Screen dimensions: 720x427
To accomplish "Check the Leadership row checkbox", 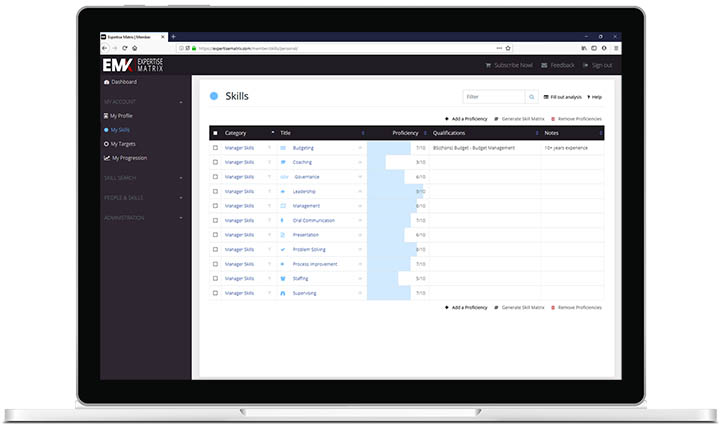I will tap(215, 191).
